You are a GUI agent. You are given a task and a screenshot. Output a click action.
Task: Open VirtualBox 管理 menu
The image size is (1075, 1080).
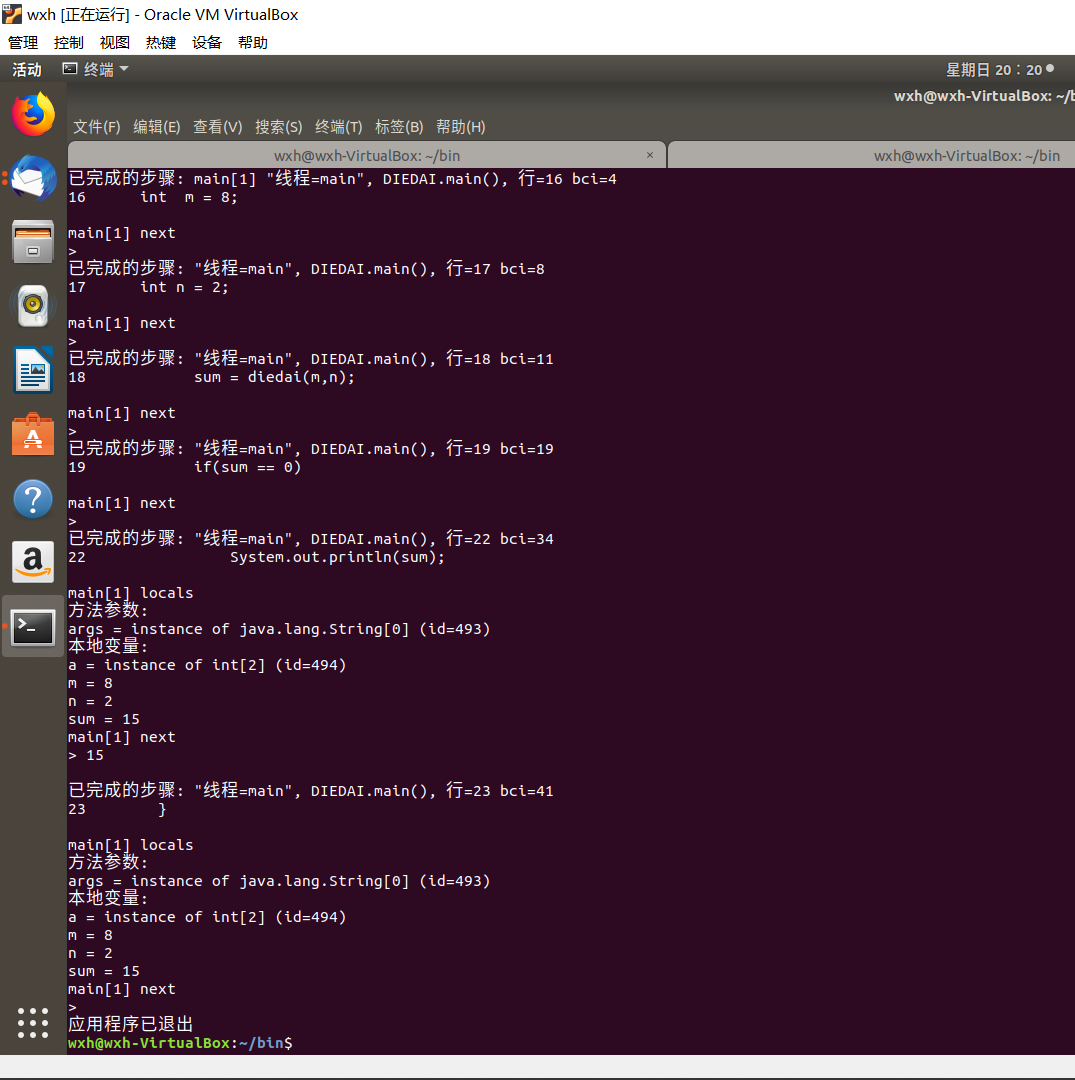tap(23, 43)
